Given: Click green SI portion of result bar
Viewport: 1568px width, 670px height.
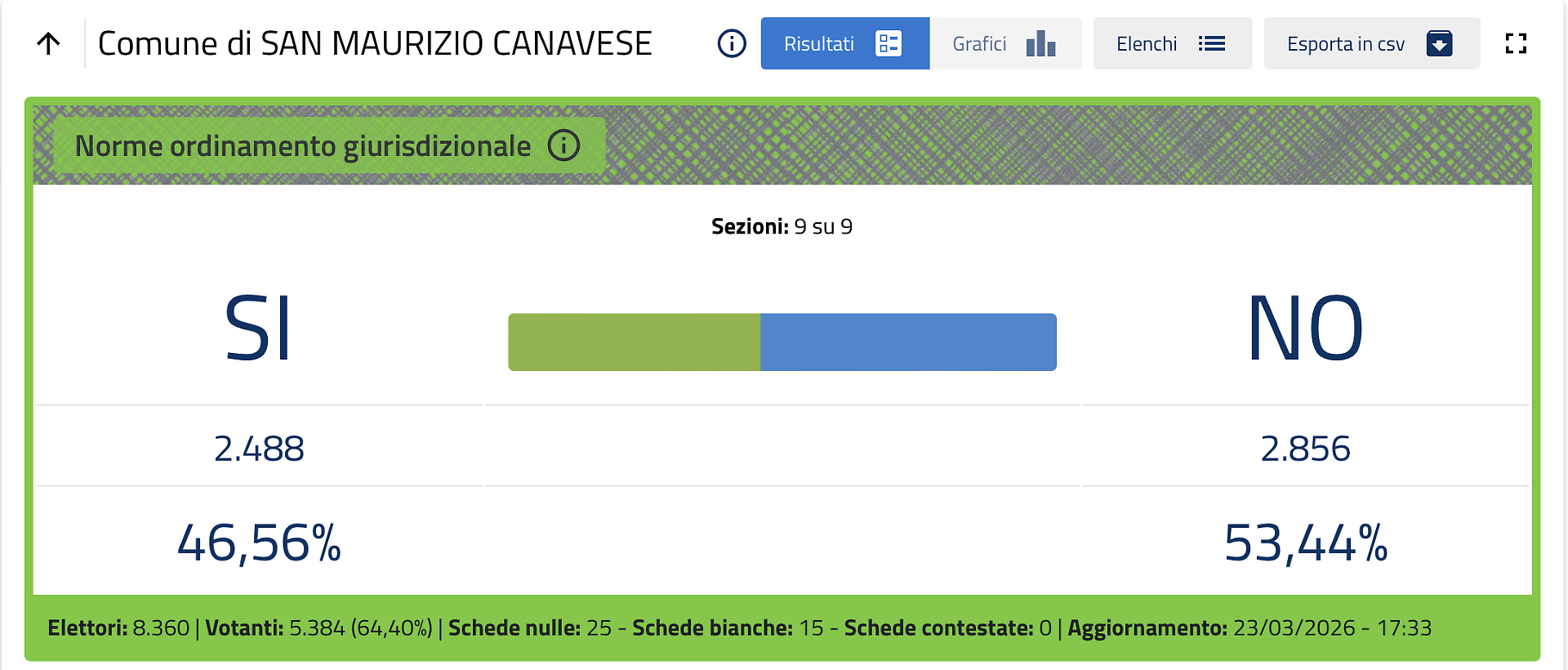Looking at the screenshot, I should tap(634, 342).
